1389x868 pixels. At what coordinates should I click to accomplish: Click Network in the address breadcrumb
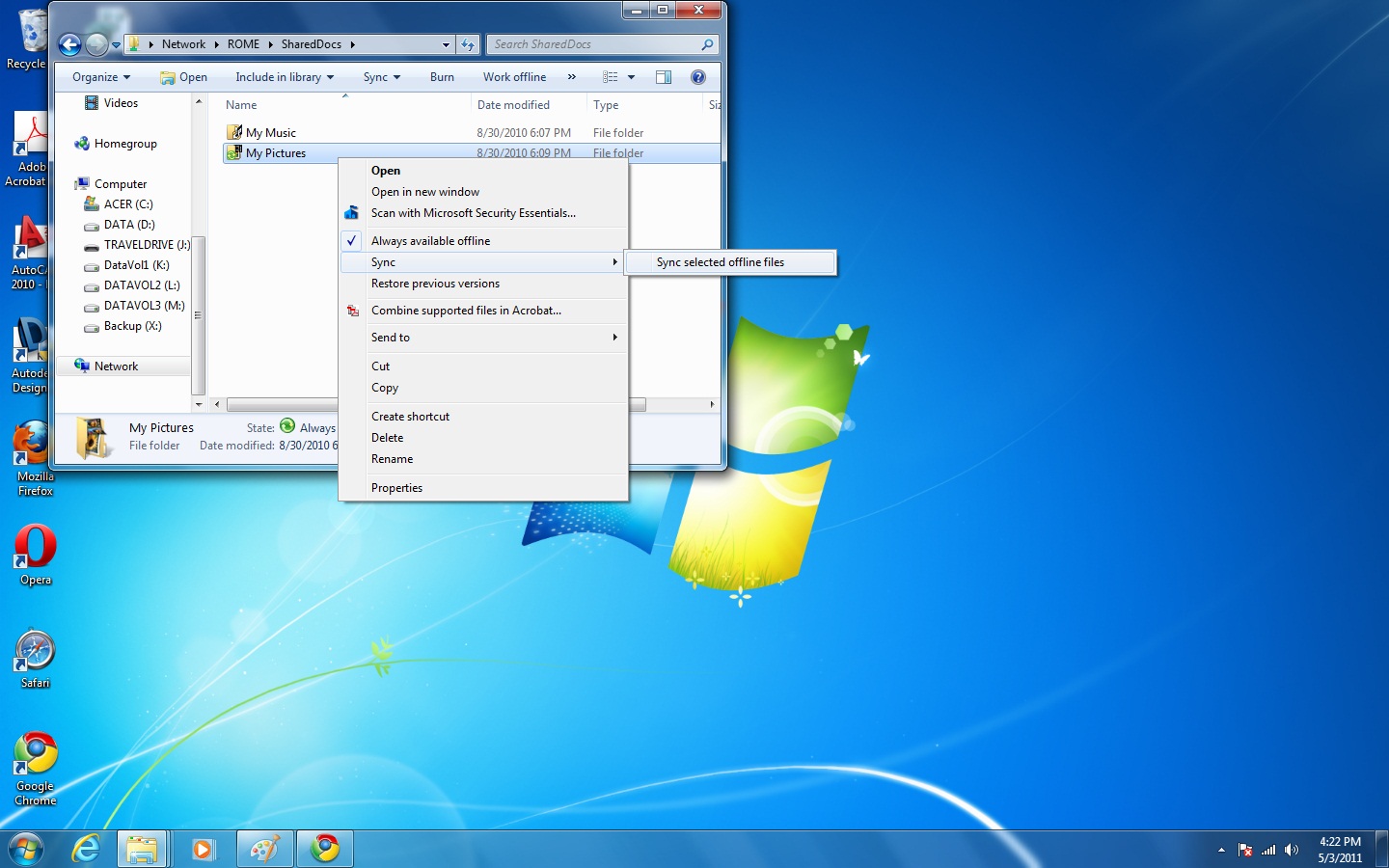pyautogui.click(x=183, y=44)
